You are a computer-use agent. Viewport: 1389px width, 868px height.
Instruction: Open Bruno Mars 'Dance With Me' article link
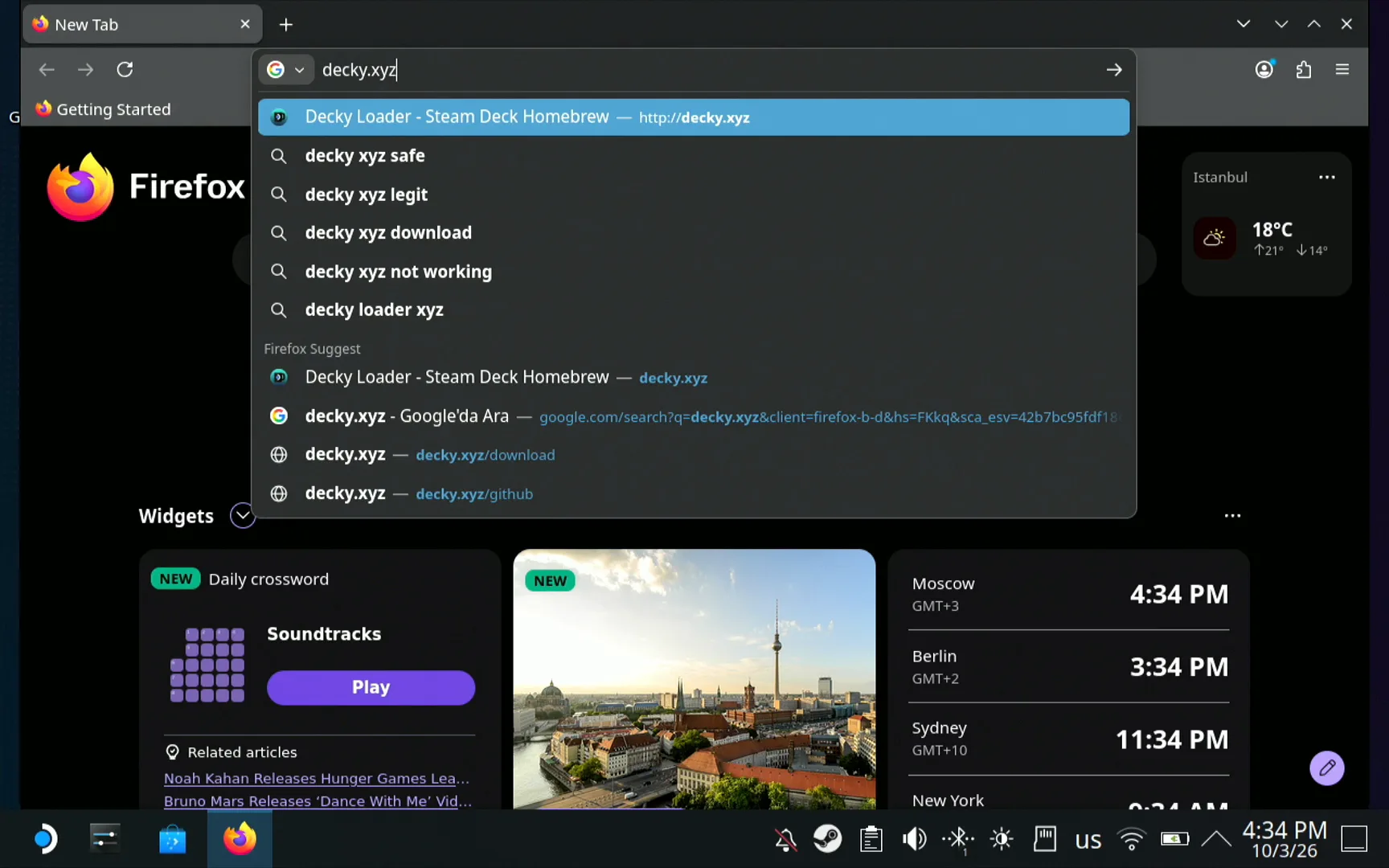tap(318, 801)
